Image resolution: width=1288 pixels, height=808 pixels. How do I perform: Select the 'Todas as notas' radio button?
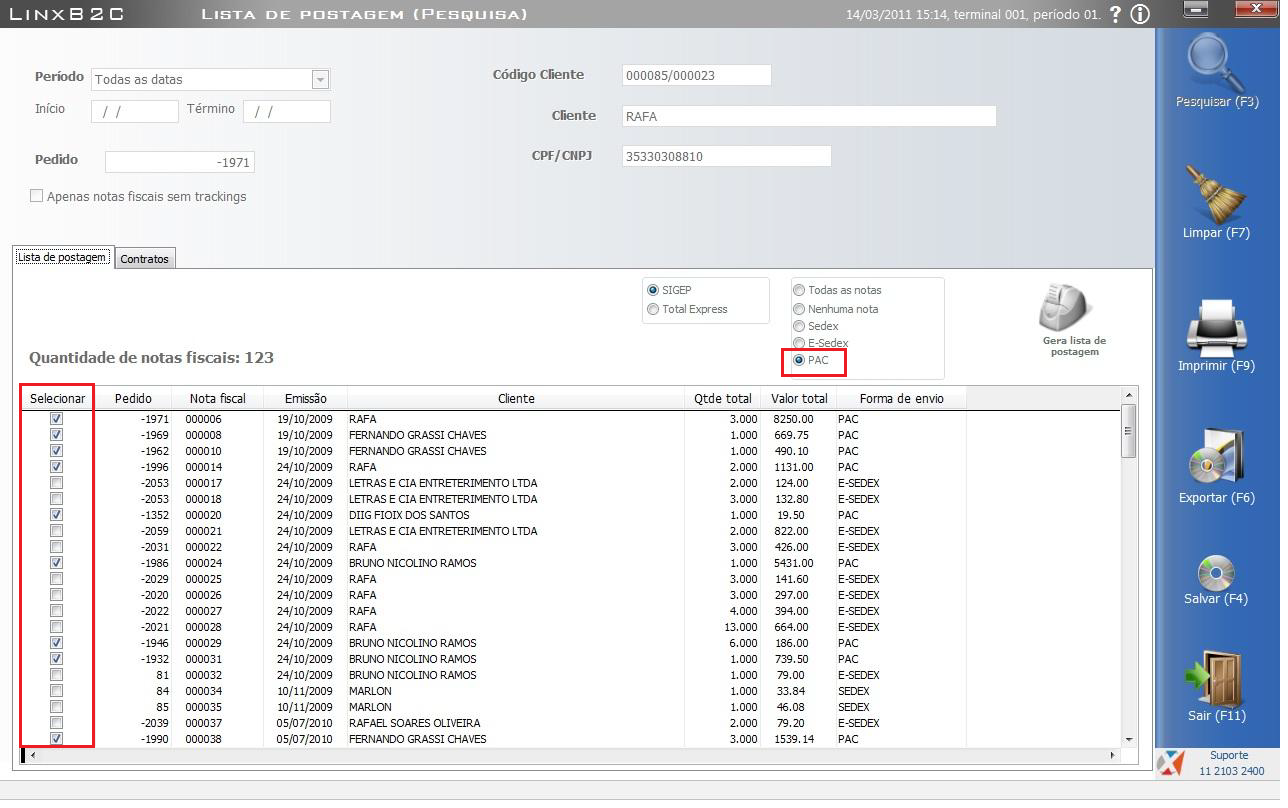click(x=799, y=290)
